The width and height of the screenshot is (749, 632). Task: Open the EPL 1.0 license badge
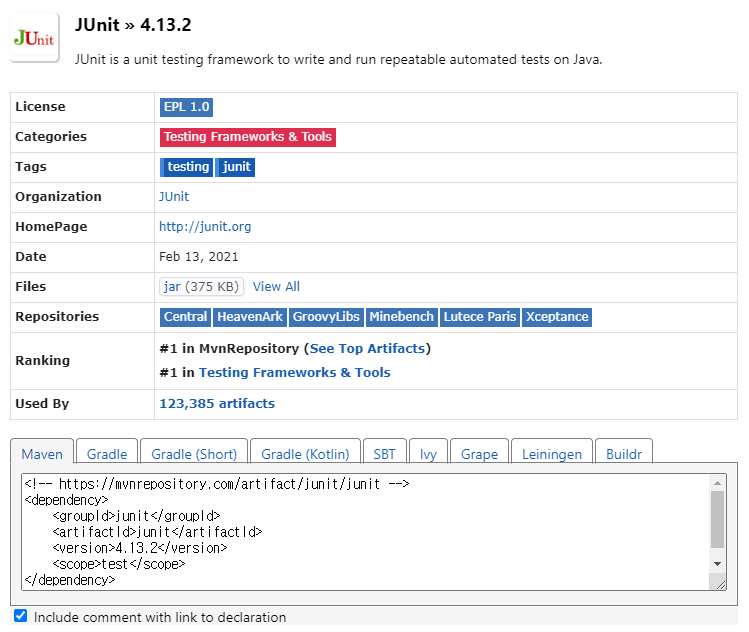[x=186, y=107]
